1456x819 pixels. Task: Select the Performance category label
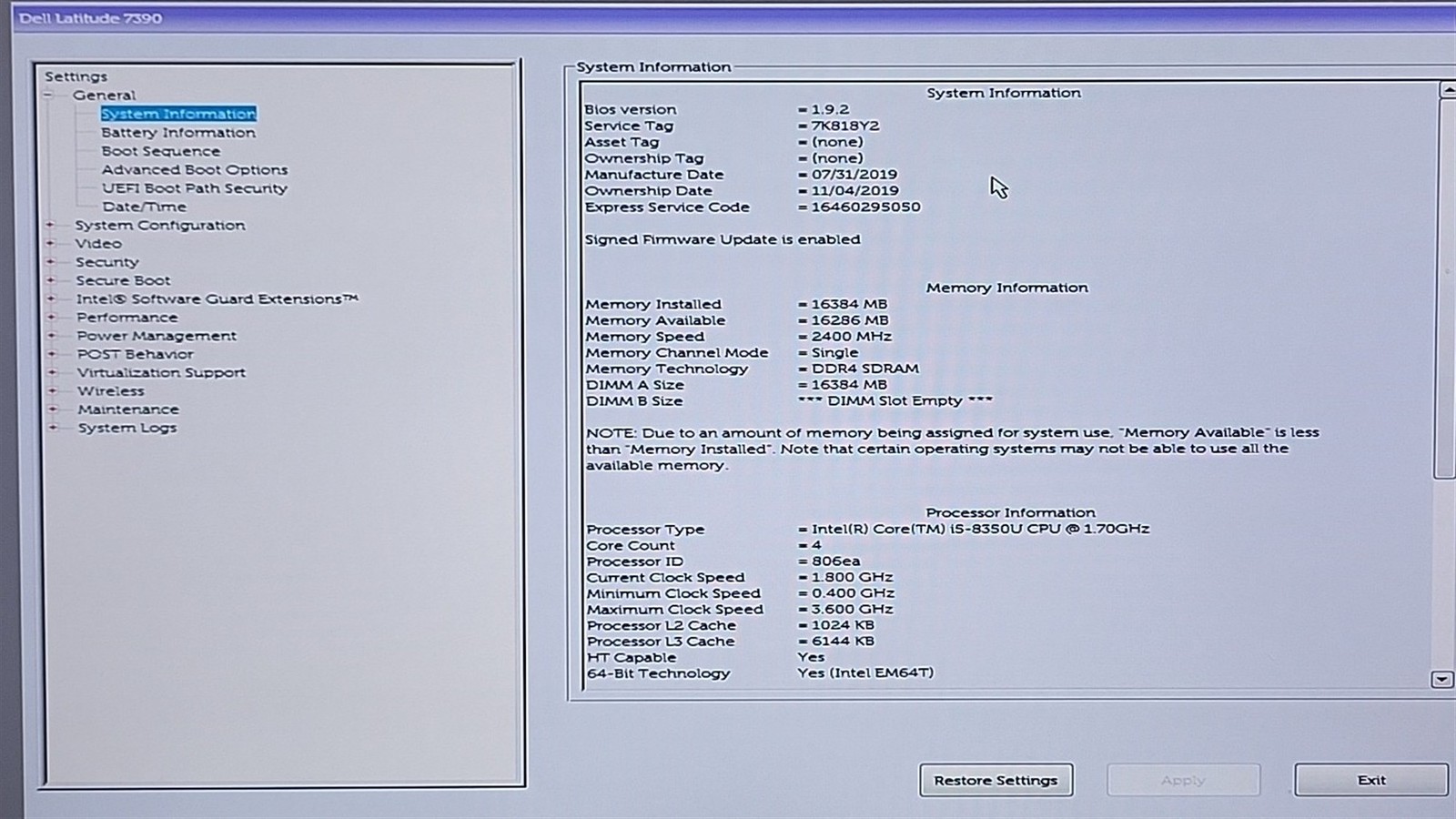(127, 317)
